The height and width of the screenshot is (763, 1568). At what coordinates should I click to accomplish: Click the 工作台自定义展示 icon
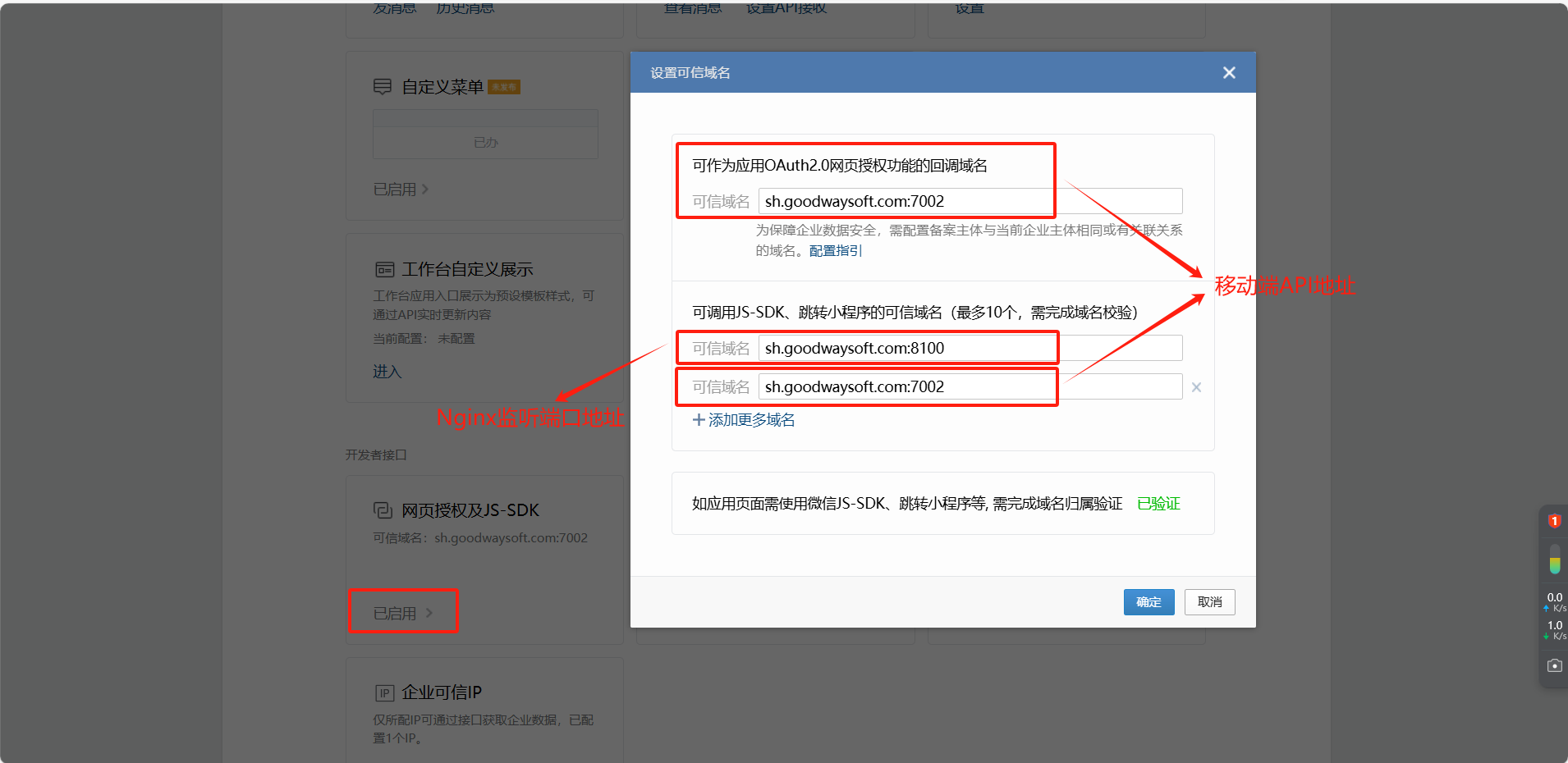click(x=384, y=269)
